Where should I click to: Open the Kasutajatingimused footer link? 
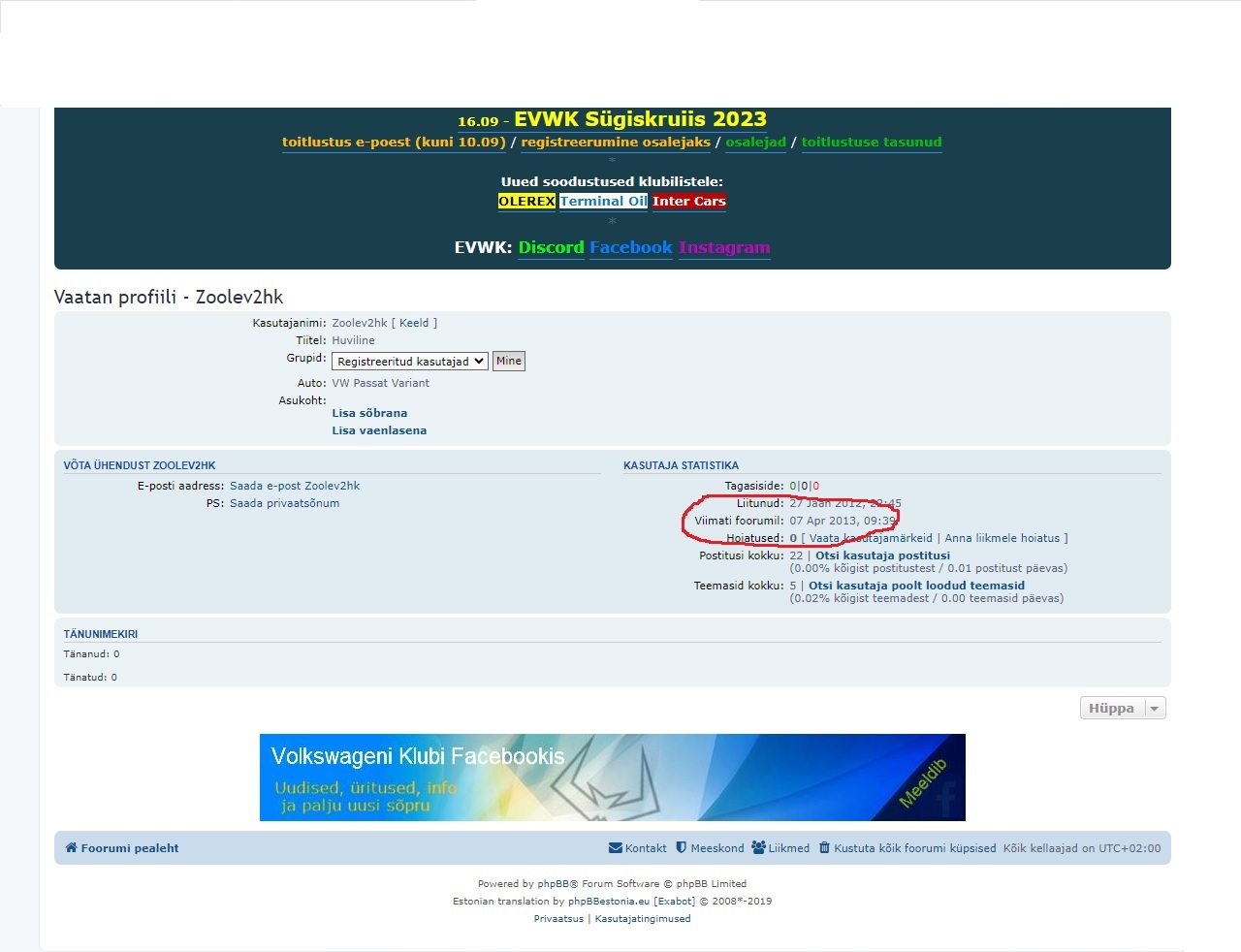point(642,919)
